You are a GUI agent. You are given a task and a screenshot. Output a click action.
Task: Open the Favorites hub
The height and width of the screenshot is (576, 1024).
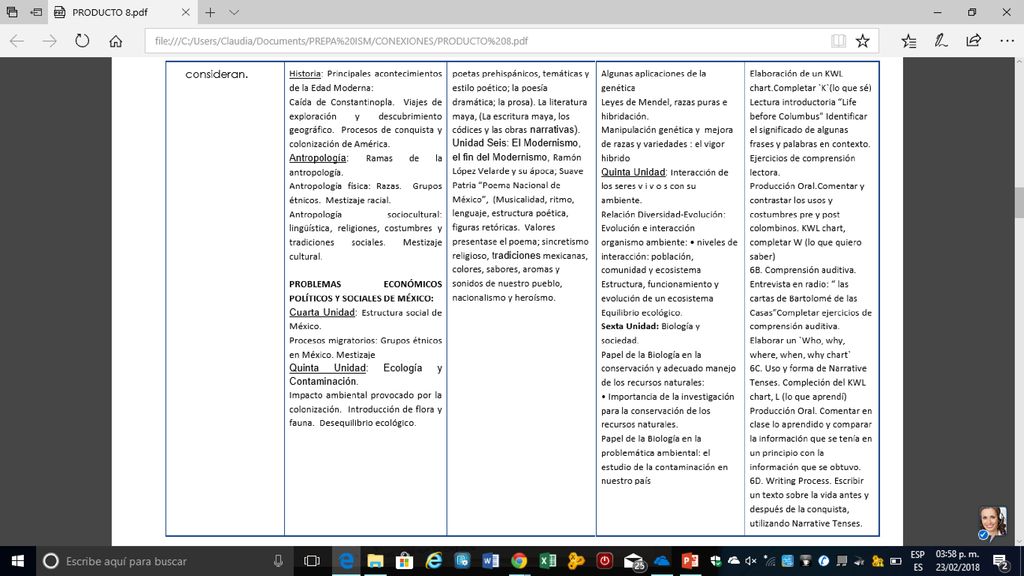908,41
